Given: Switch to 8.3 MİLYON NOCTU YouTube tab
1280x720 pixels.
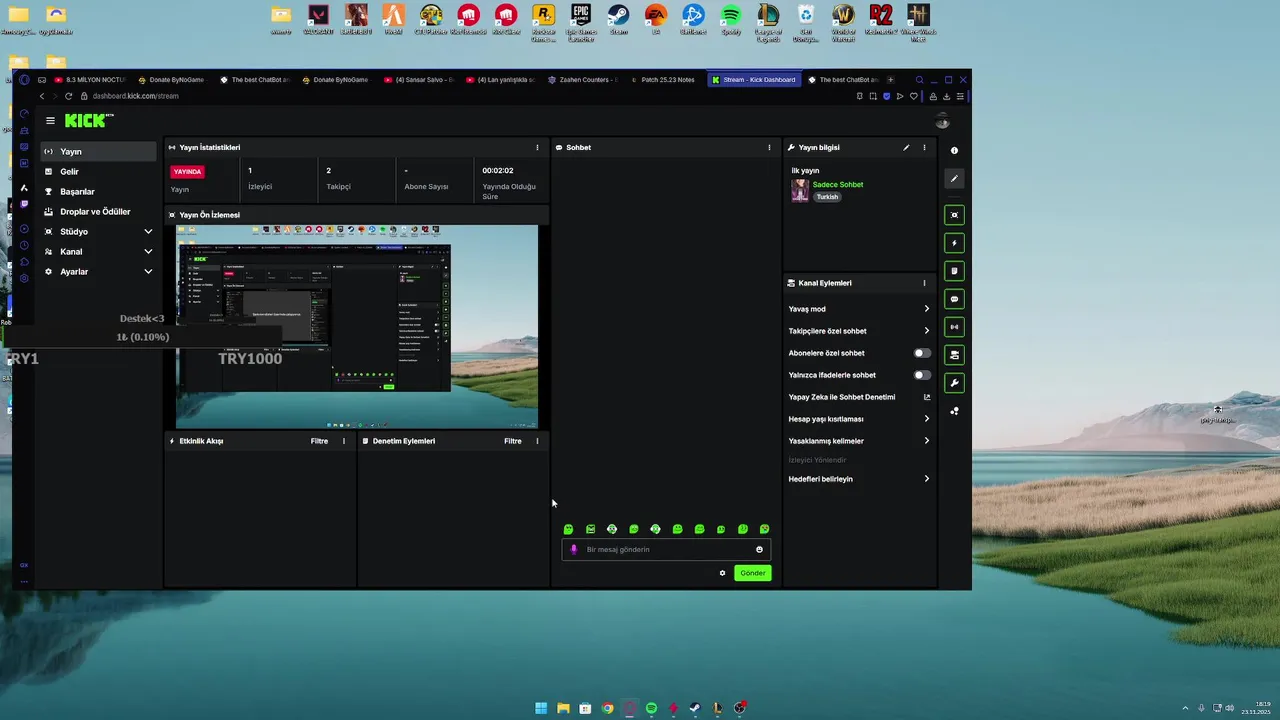Looking at the screenshot, I should (90, 80).
